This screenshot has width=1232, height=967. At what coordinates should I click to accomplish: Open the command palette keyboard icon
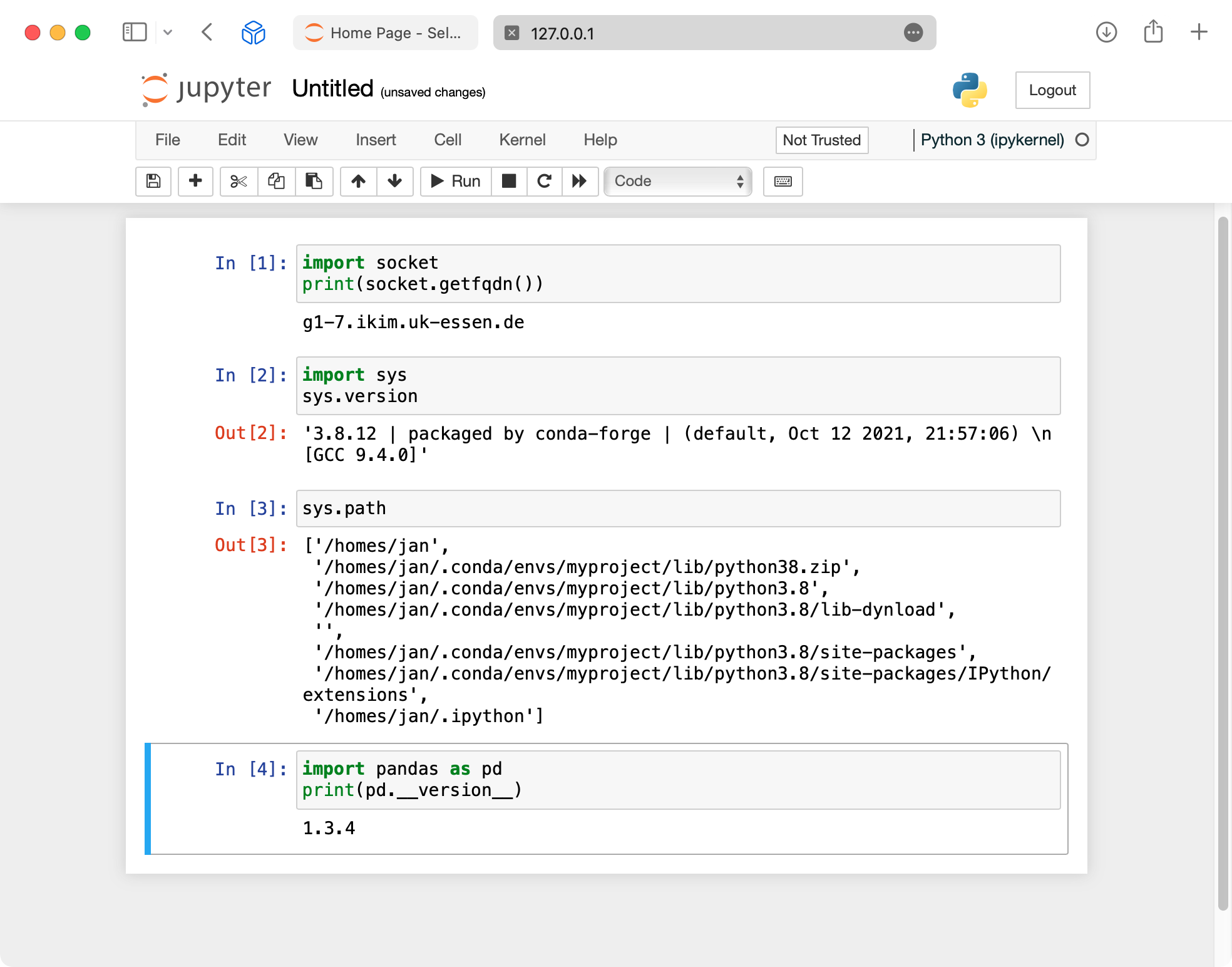[x=783, y=182]
